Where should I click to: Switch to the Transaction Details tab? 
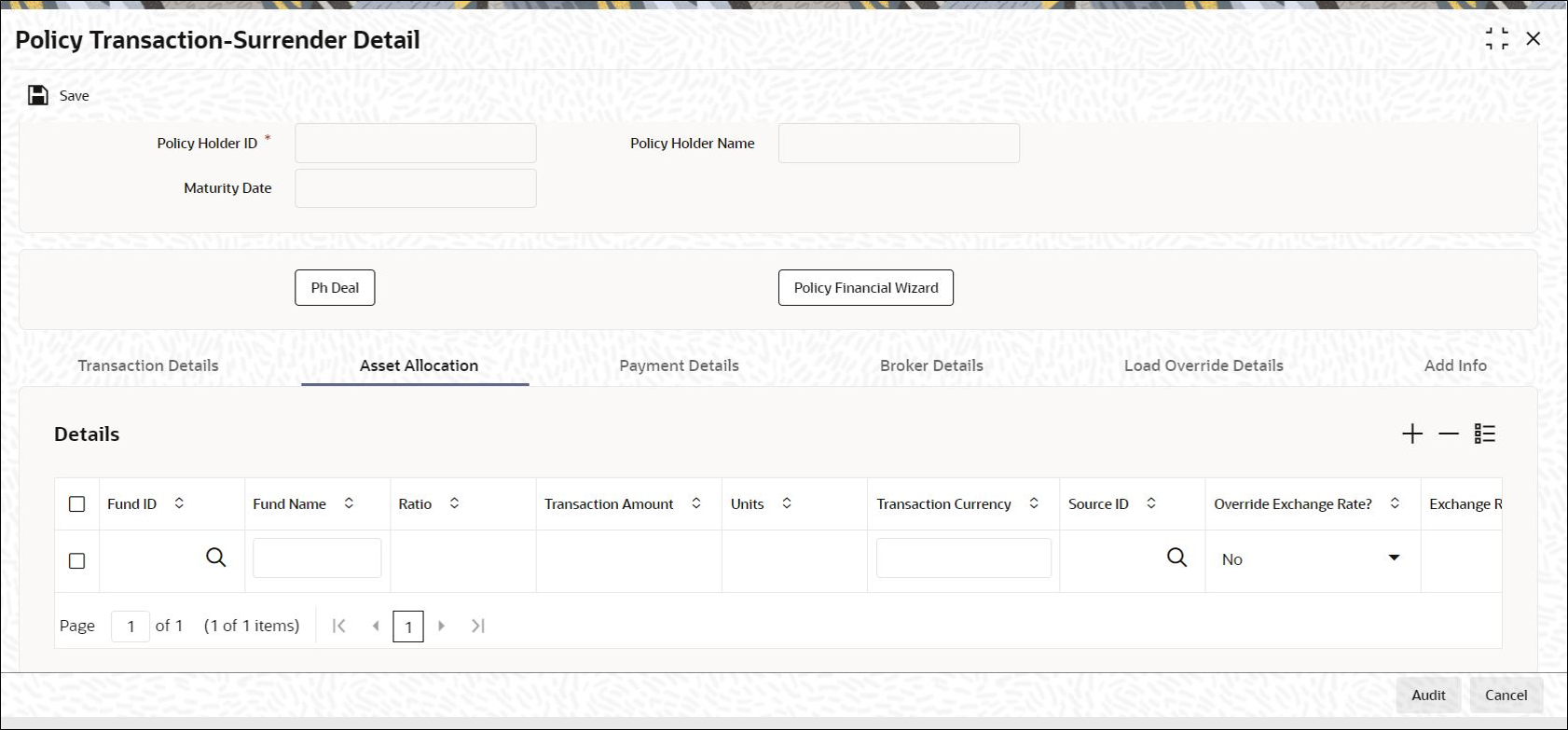coord(148,365)
